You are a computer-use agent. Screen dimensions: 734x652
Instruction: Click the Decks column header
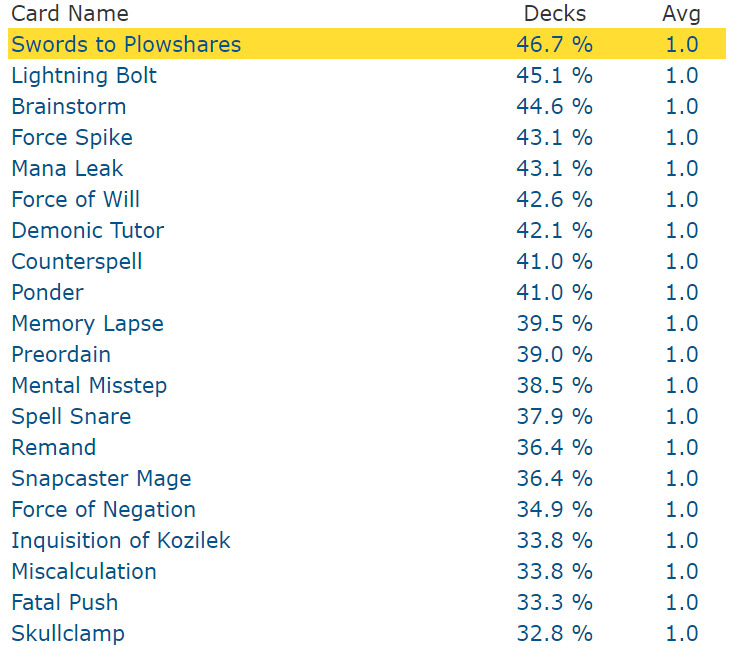click(555, 13)
